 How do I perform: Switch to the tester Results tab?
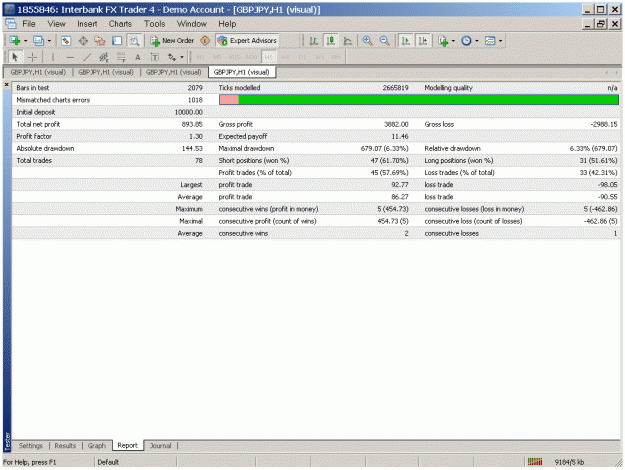[65, 446]
